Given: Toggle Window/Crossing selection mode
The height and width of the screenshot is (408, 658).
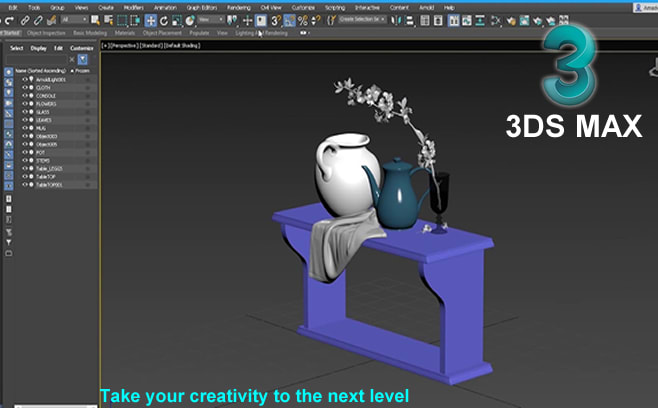Looking at the screenshot, I should [135, 20].
